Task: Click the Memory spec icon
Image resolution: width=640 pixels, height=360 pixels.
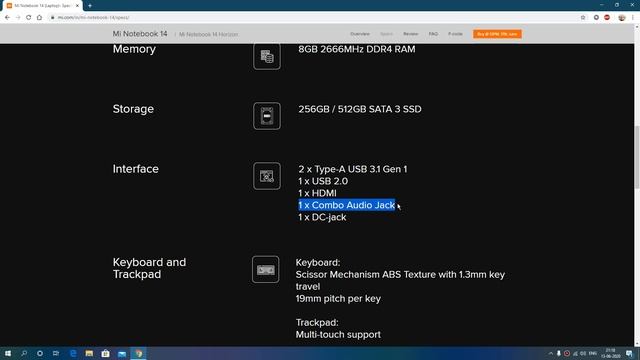Action: pyautogui.click(x=267, y=56)
